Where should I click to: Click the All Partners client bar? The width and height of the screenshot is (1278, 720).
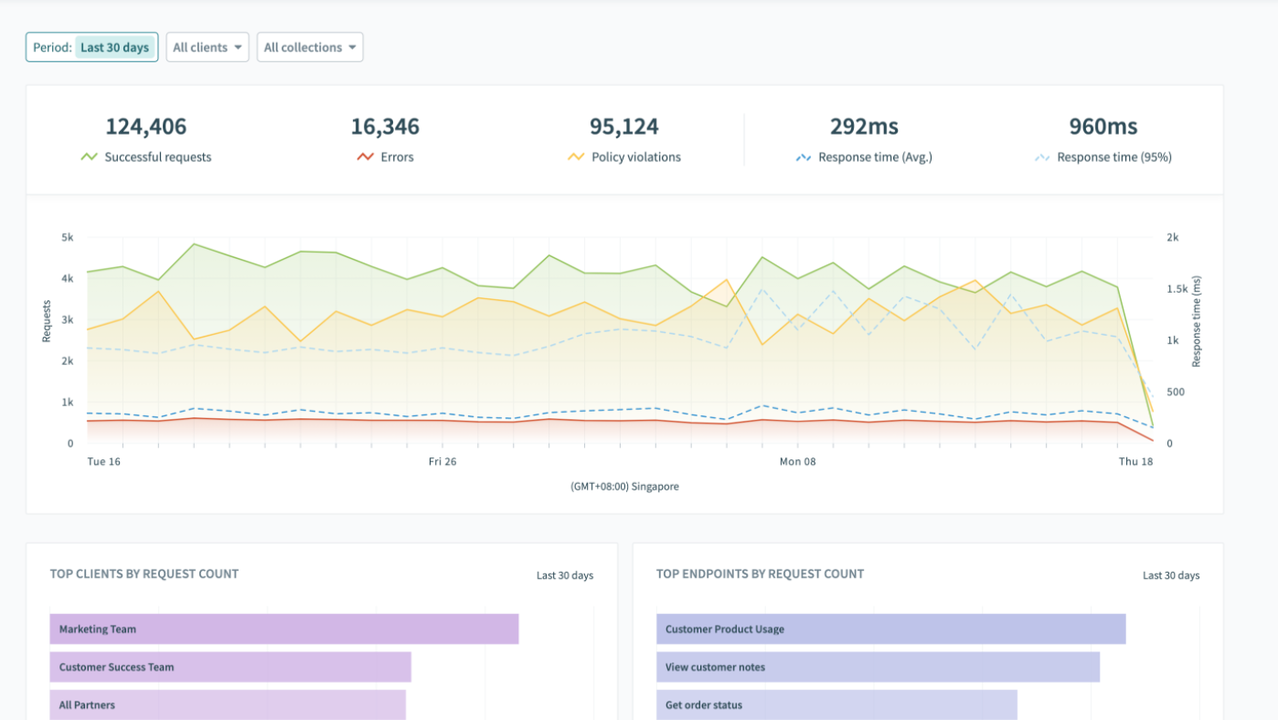pos(227,705)
